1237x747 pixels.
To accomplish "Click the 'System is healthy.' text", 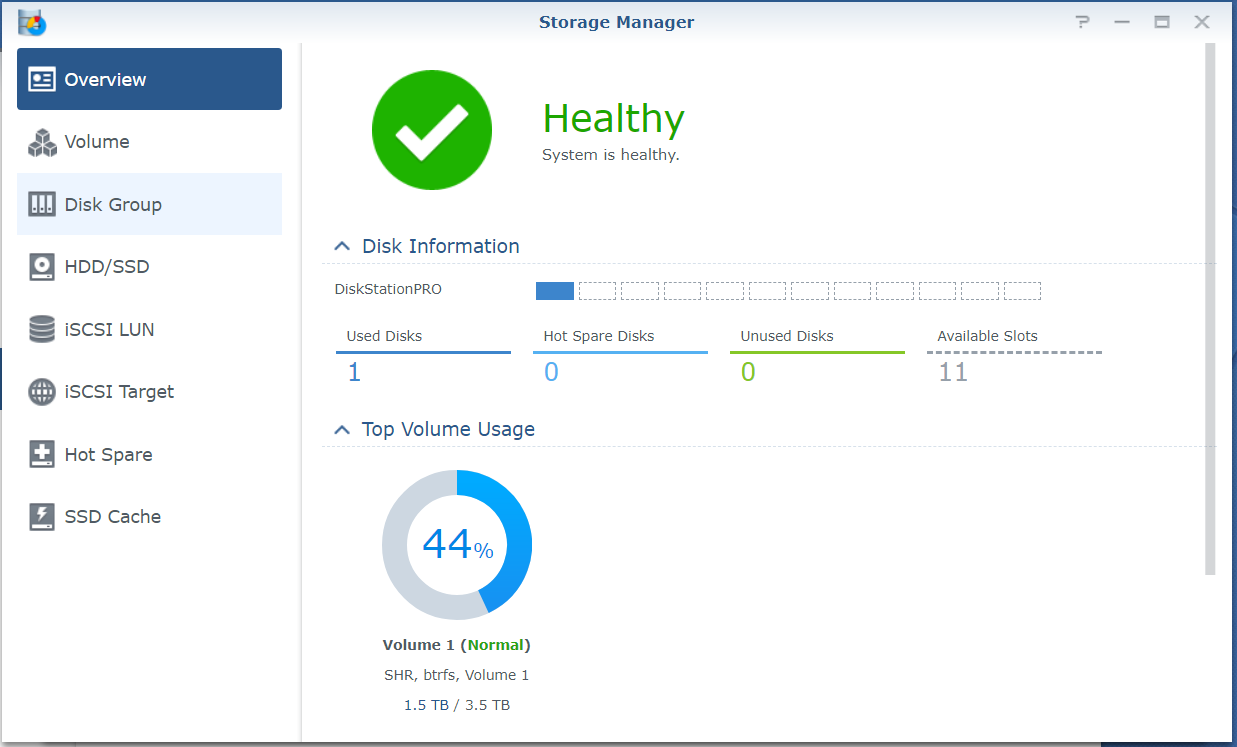I will click(x=611, y=155).
